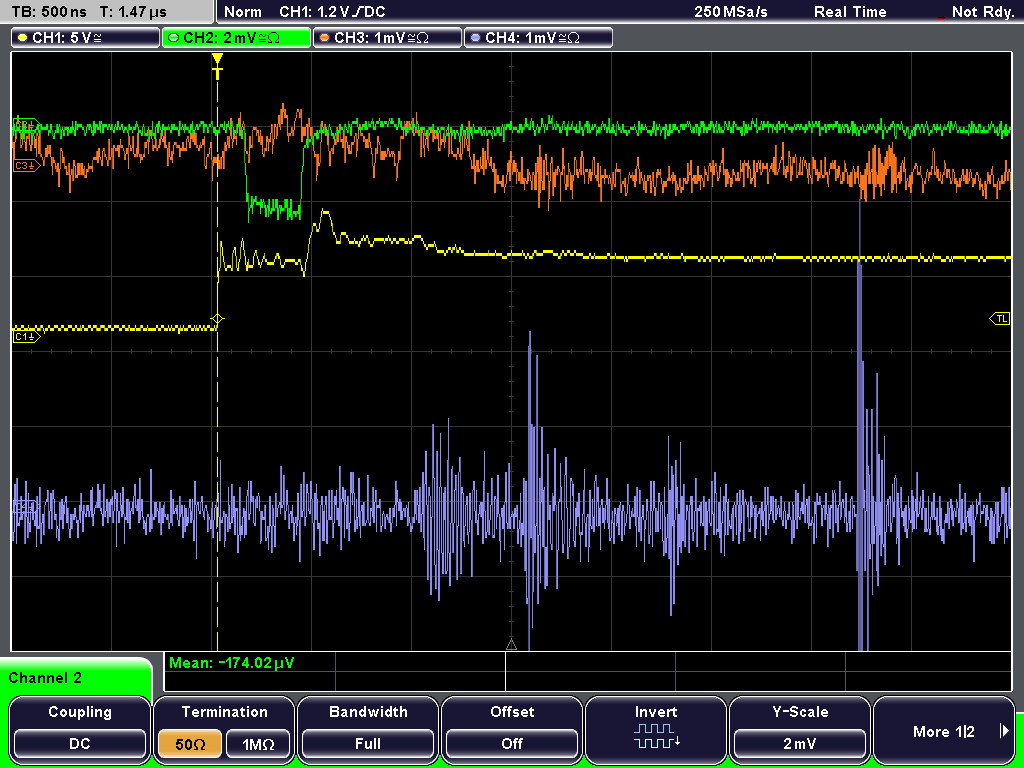The height and width of the screenshot is (768, 1024).
Task: Click the trigger crosshair on the yellow trace
Action: (x=217, y=319)
